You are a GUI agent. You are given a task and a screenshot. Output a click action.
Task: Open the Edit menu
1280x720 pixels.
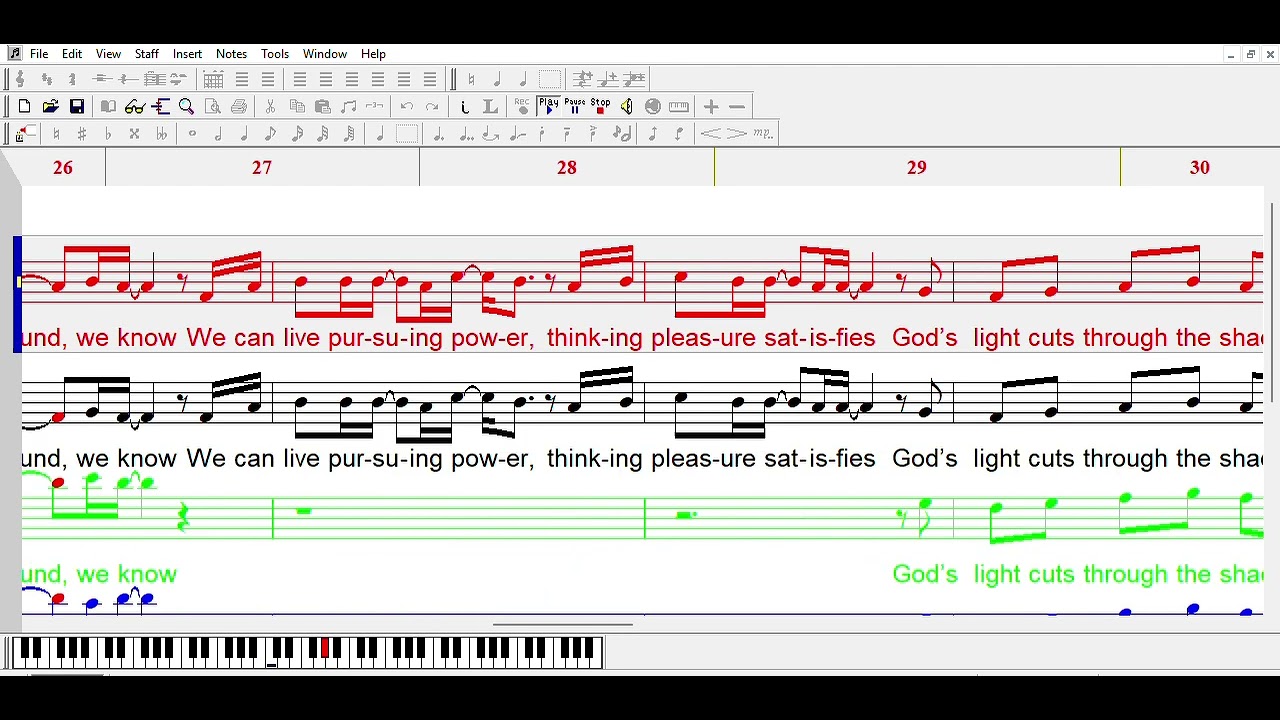72,54
